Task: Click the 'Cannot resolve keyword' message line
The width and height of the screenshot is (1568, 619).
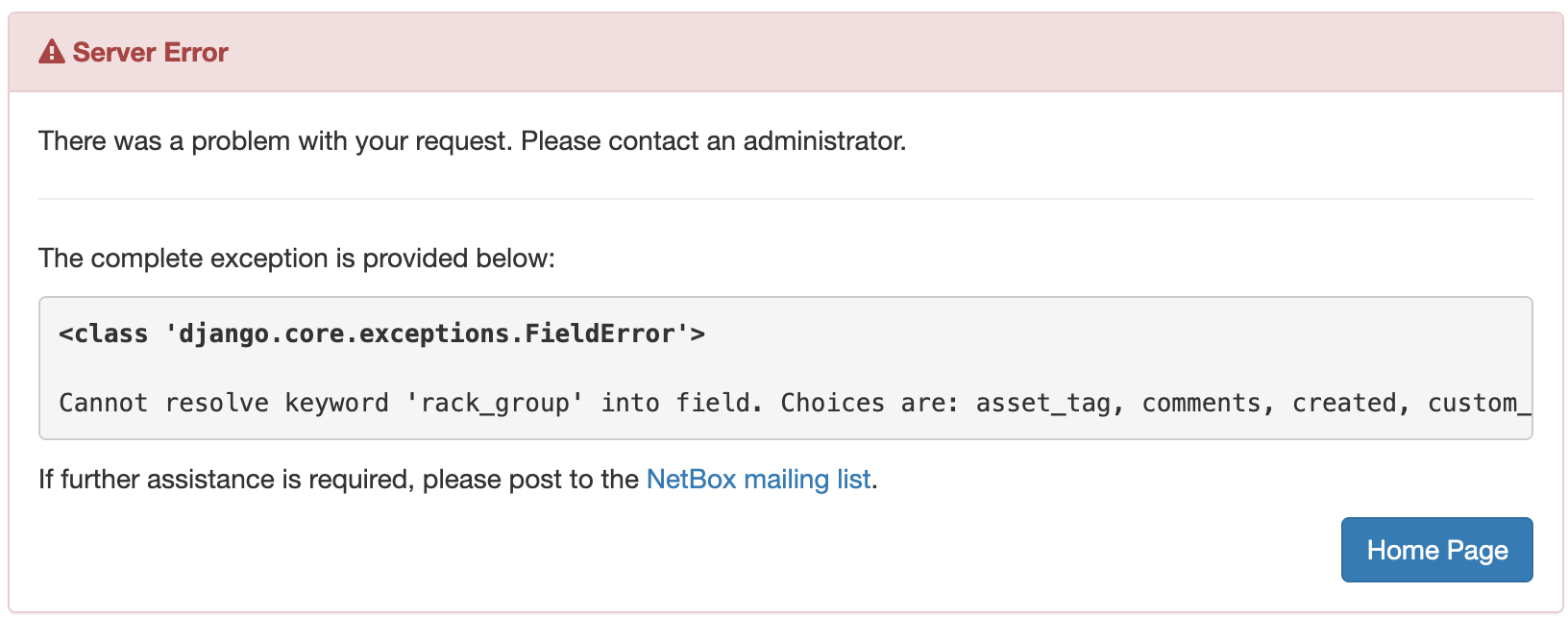Action: (x=794, y=403)
